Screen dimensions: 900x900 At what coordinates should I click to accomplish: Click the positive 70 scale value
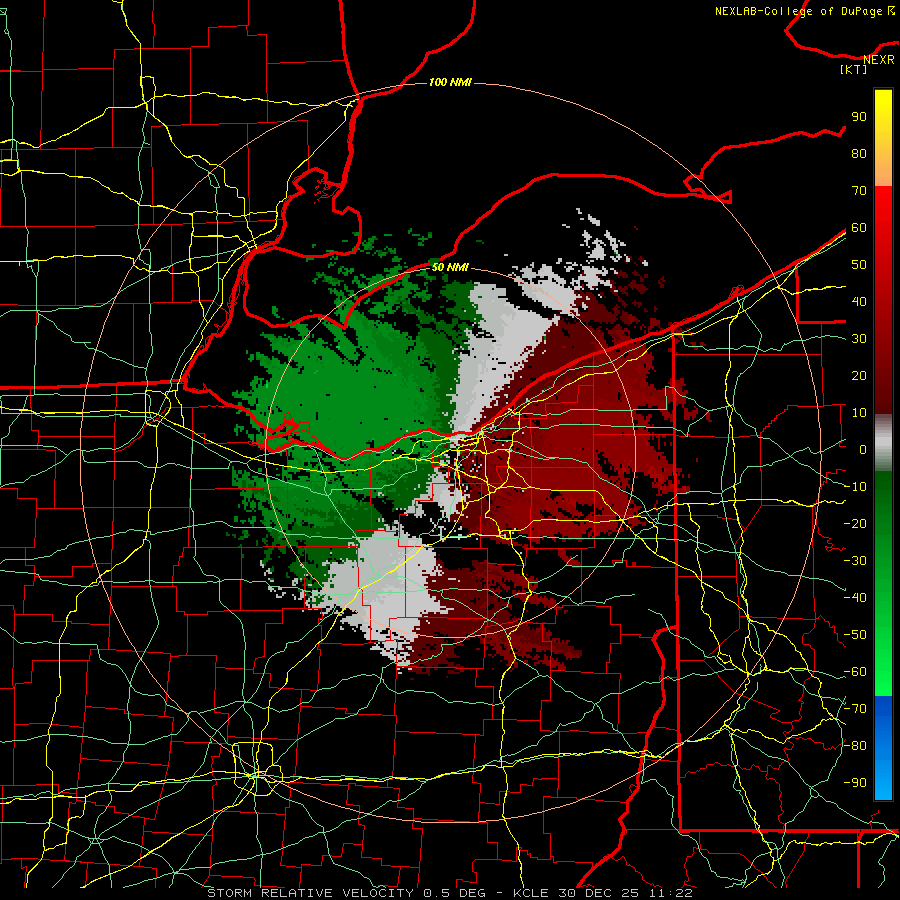click(859, 191)
